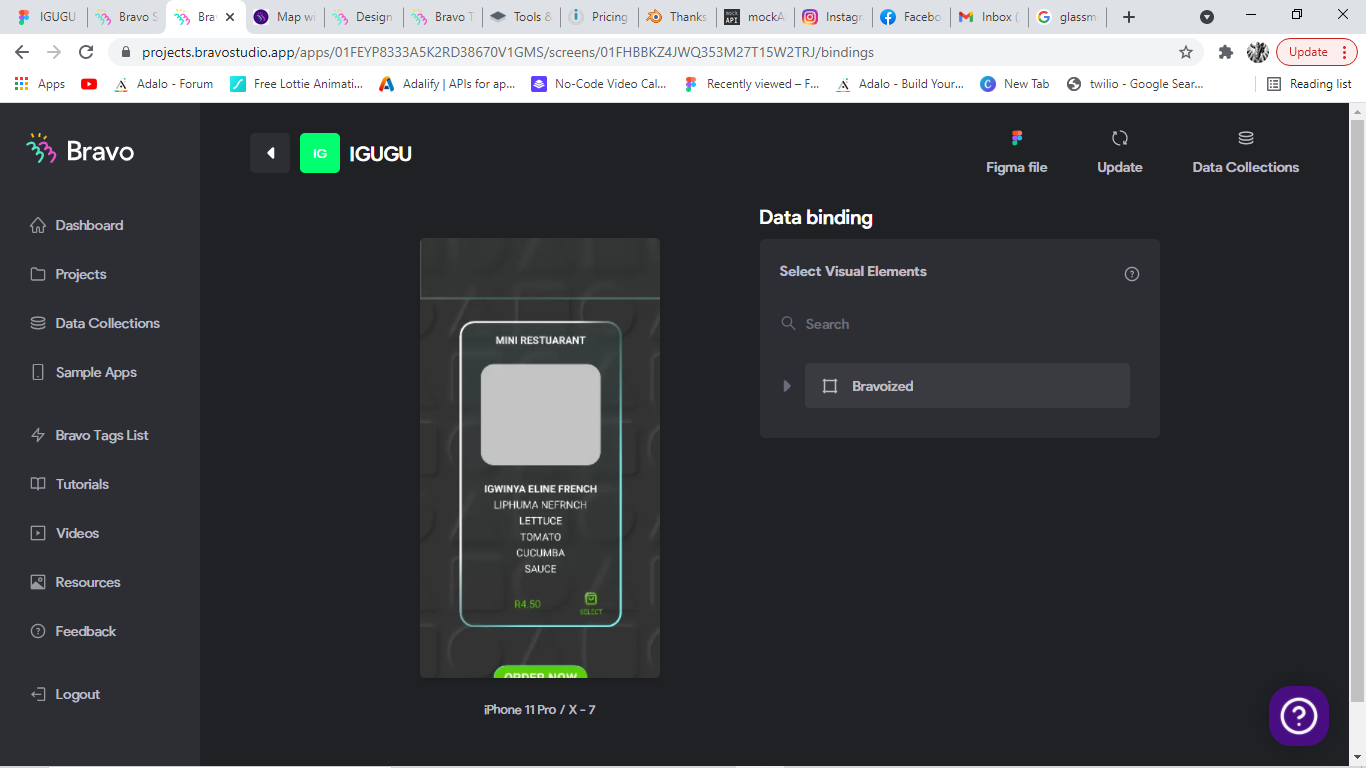Expand the Bravoized element tree arrow

pyautogui.click(x=787, y=386)
